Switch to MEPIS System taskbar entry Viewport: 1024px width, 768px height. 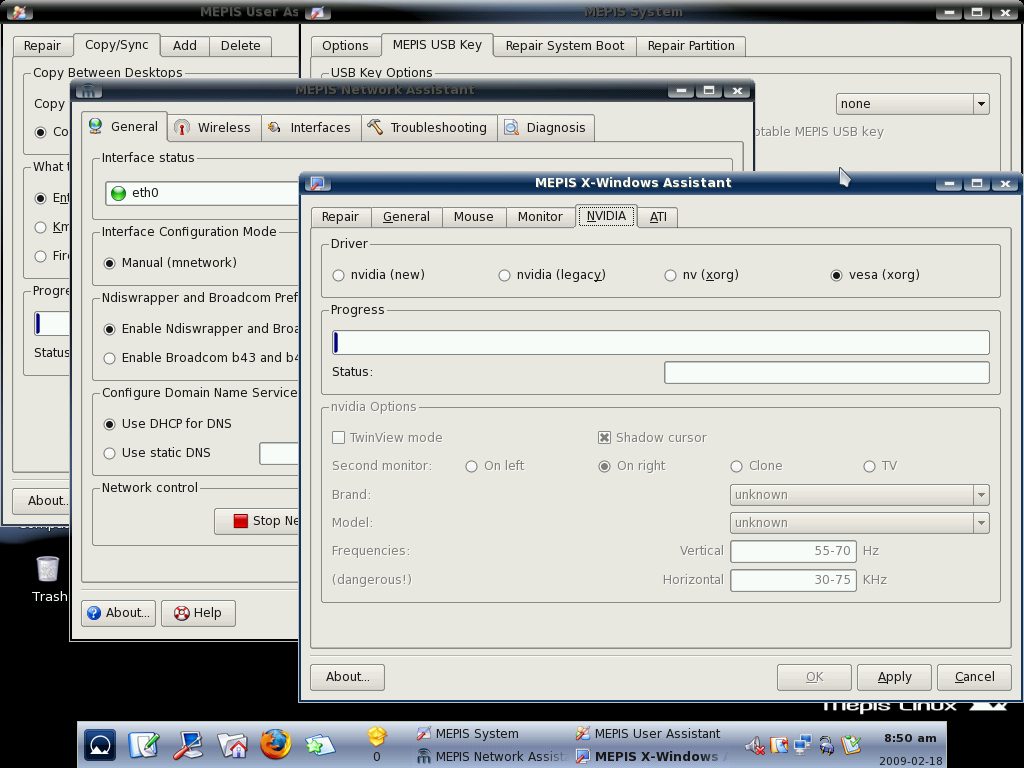[x=468, y=733]
